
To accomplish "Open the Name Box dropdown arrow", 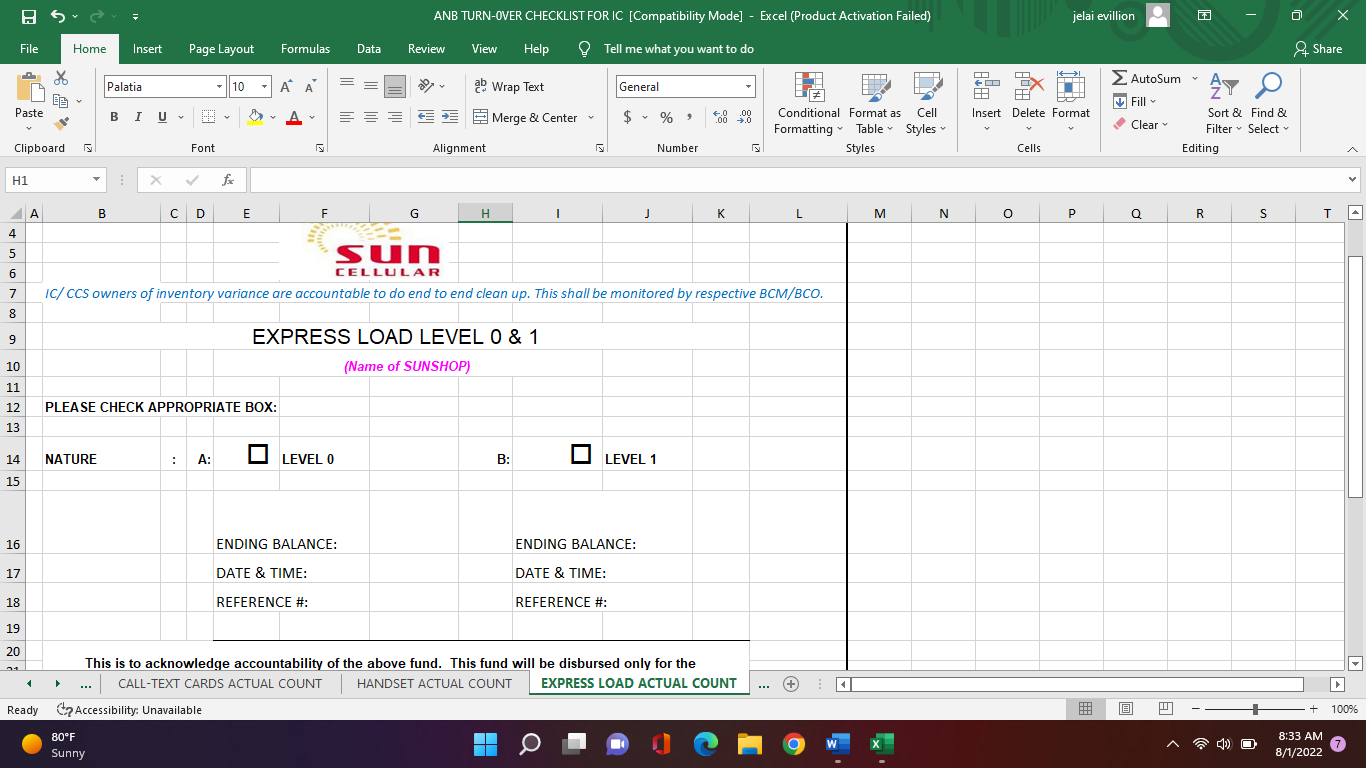I will coord(96,180).
